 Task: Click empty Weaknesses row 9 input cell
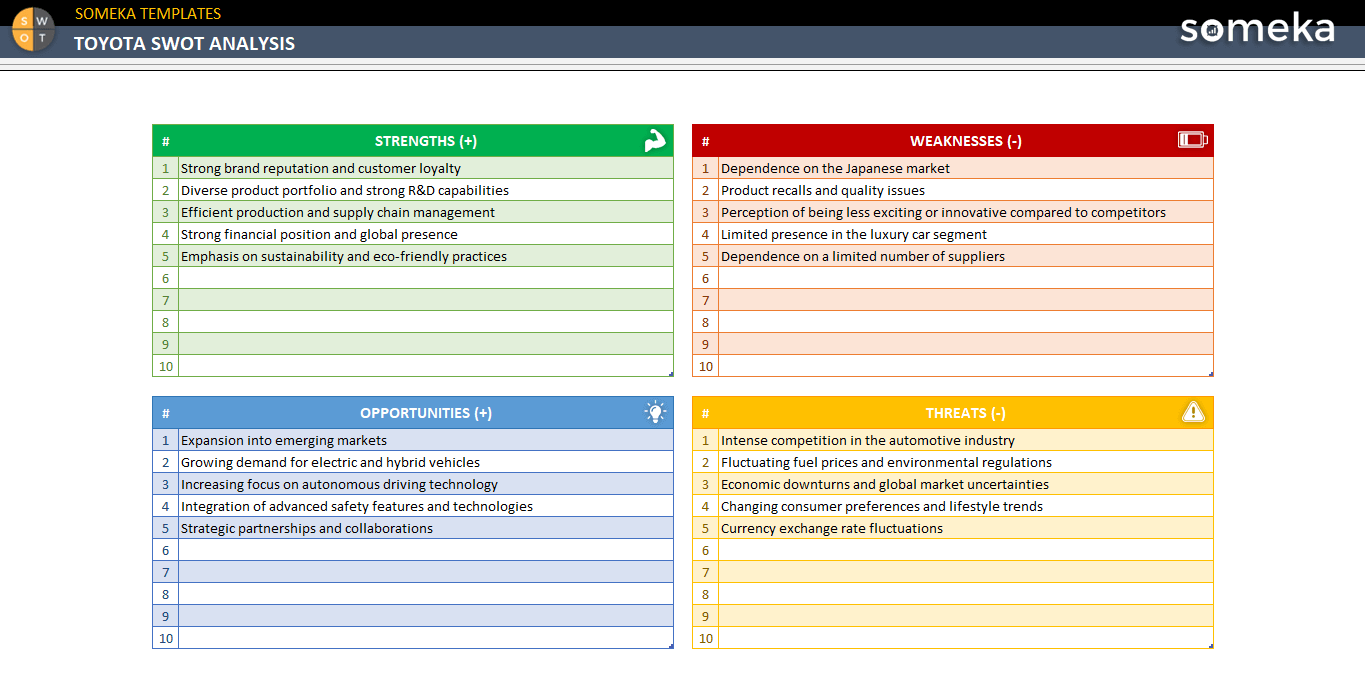click(966, 344)
